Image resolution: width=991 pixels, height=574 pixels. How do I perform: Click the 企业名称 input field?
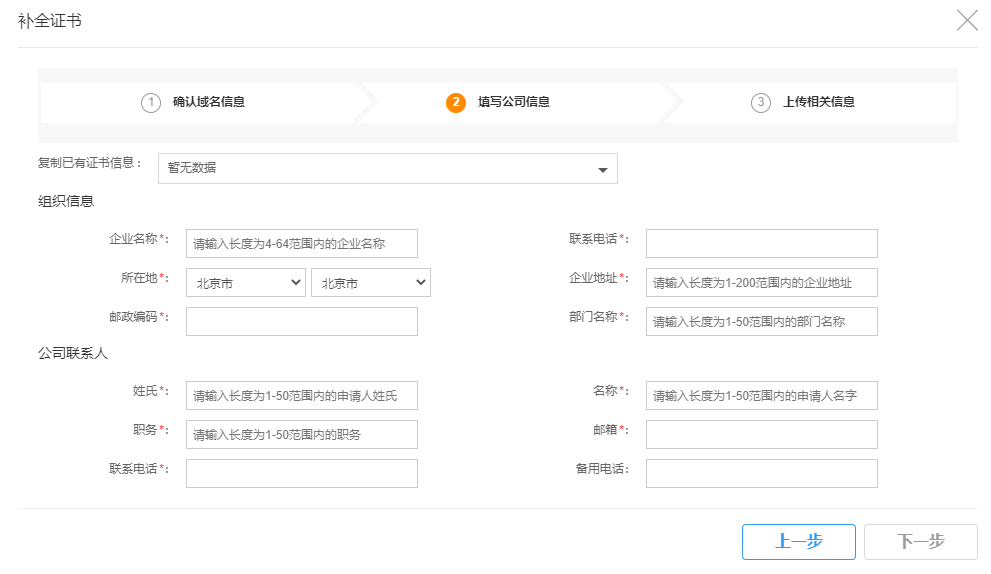click(301, 243)
